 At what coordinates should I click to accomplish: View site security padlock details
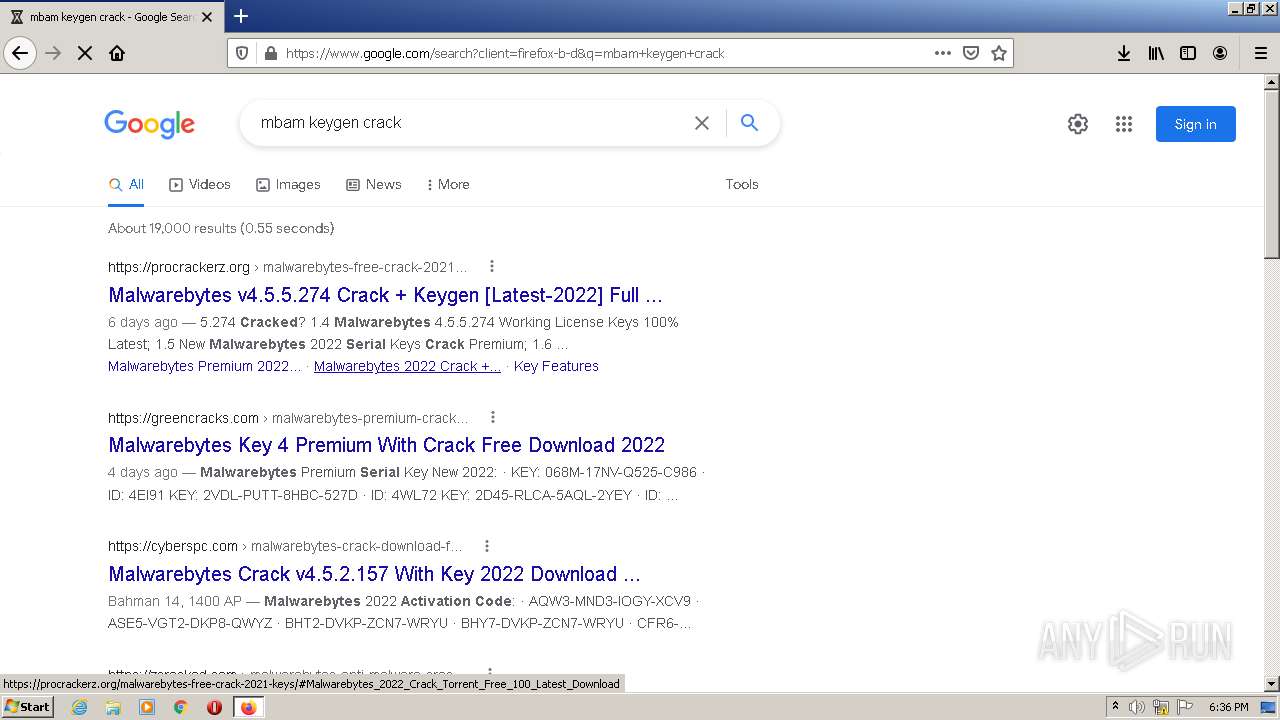(269, 53)
